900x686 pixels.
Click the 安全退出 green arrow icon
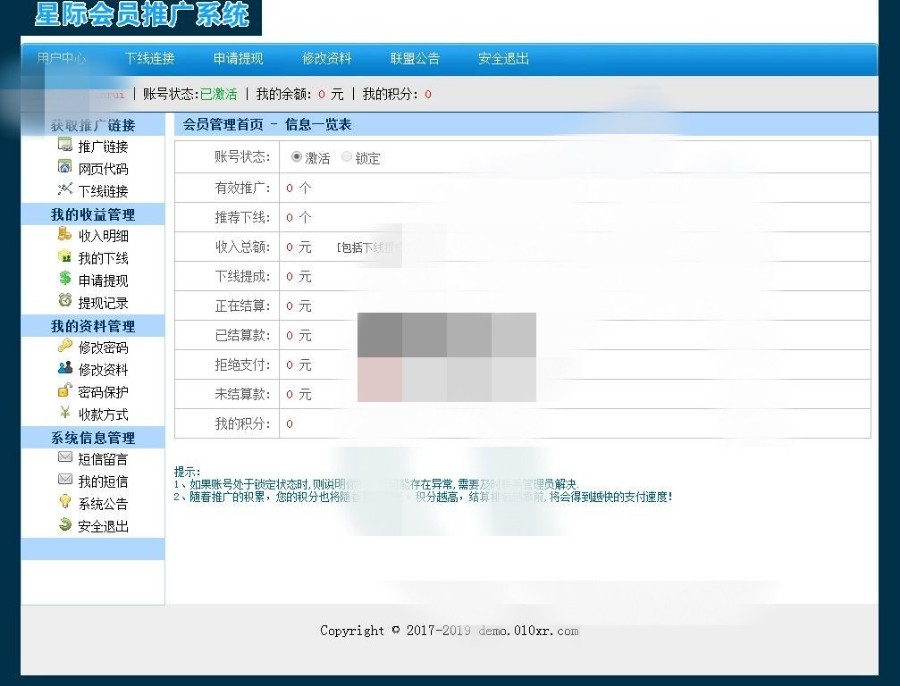(x=65, y=524)
